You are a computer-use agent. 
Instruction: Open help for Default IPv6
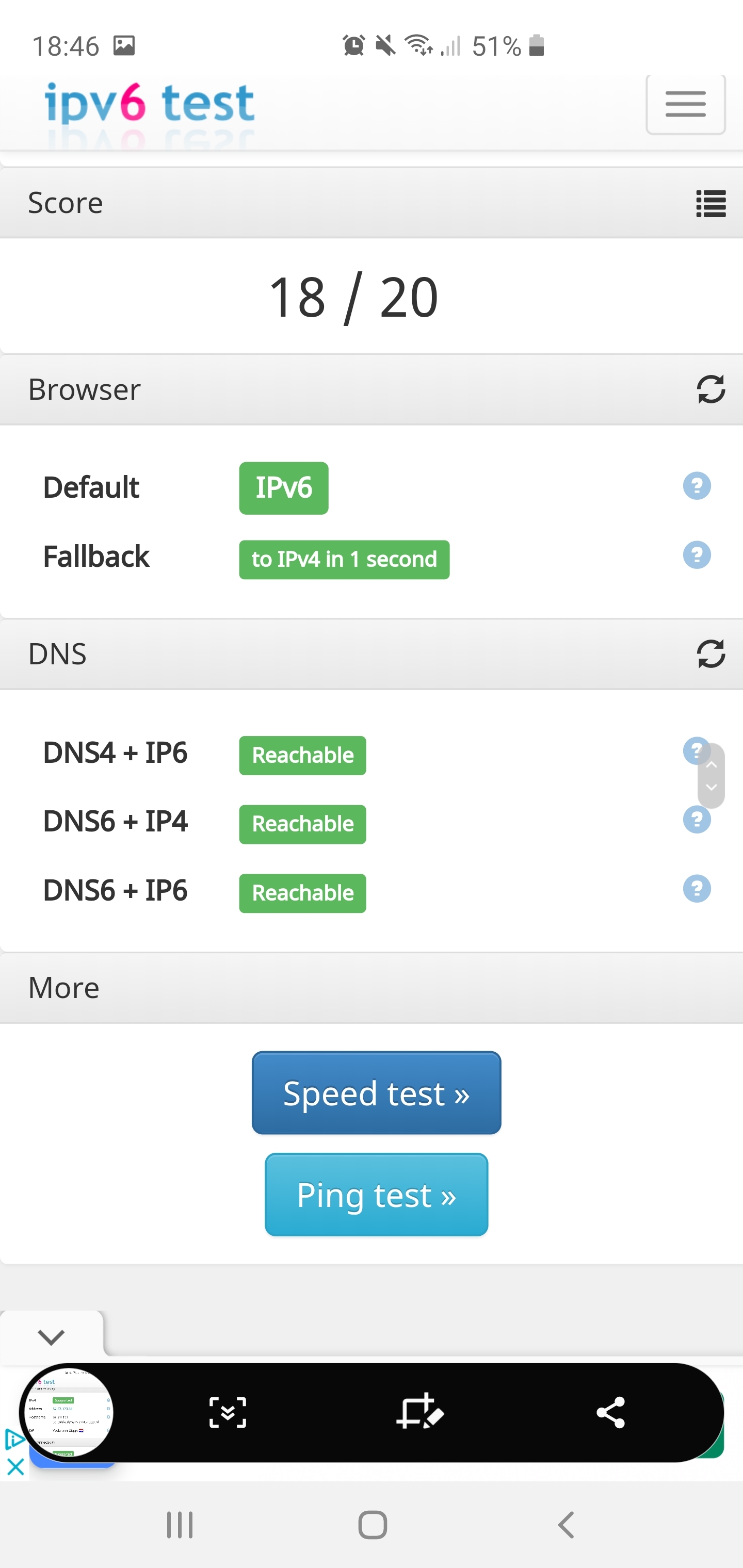(x=697, y=486)
